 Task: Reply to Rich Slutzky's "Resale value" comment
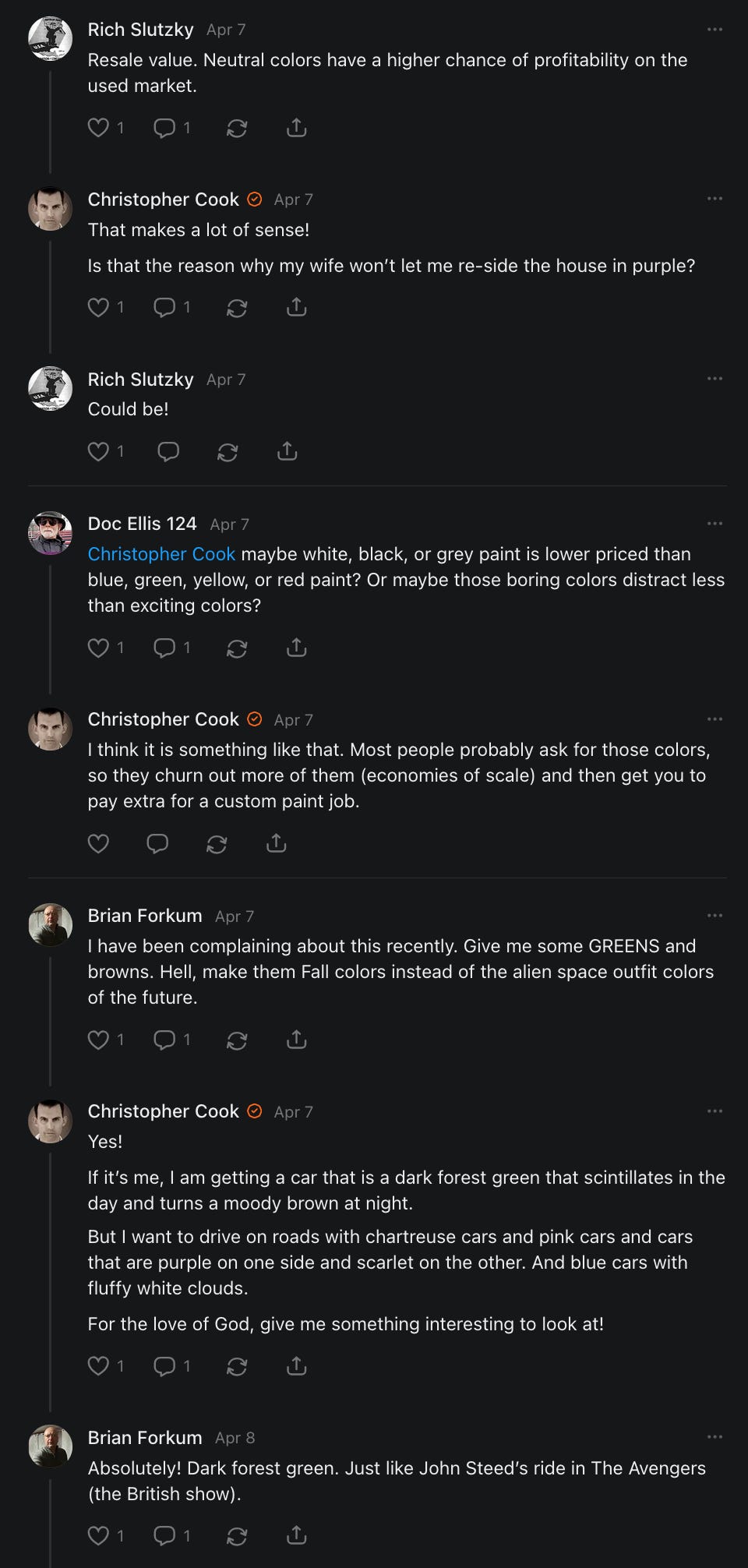click(164, 128)
